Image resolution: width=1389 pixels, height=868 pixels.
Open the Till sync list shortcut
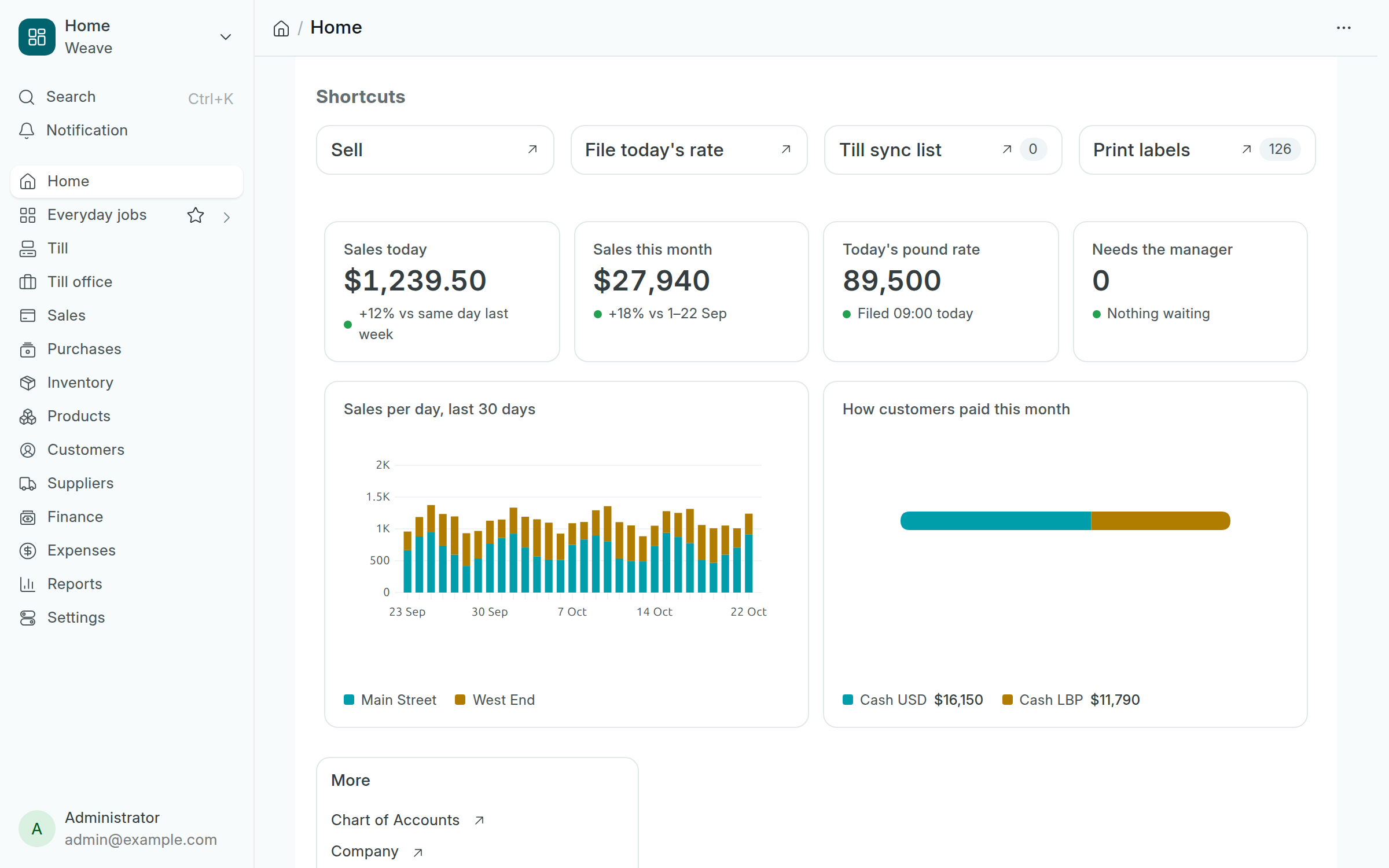click(943, 150)
